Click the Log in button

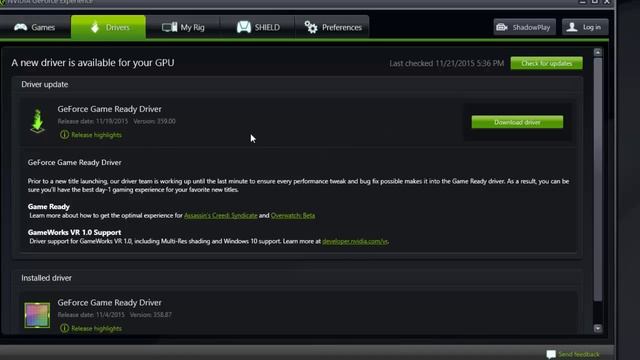[x=585, y=27]
